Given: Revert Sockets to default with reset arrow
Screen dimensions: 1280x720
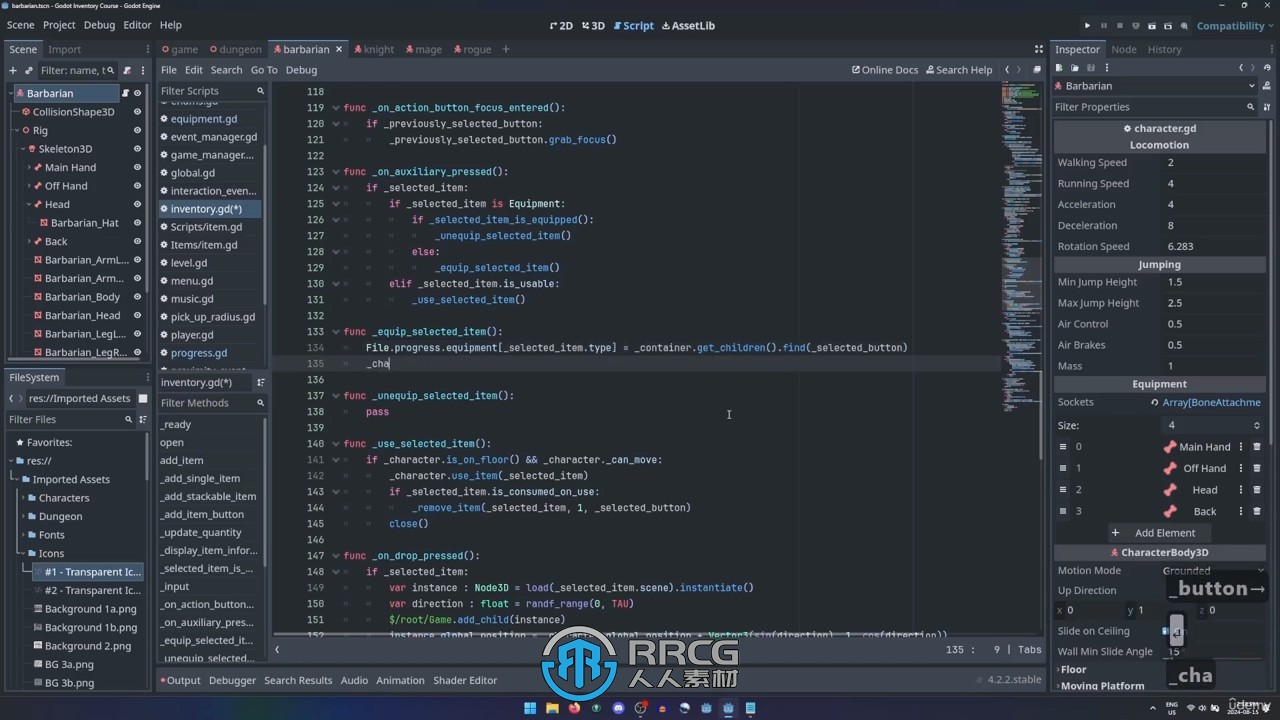Looking at the screenshot, I should click(x=1154, y=403).
